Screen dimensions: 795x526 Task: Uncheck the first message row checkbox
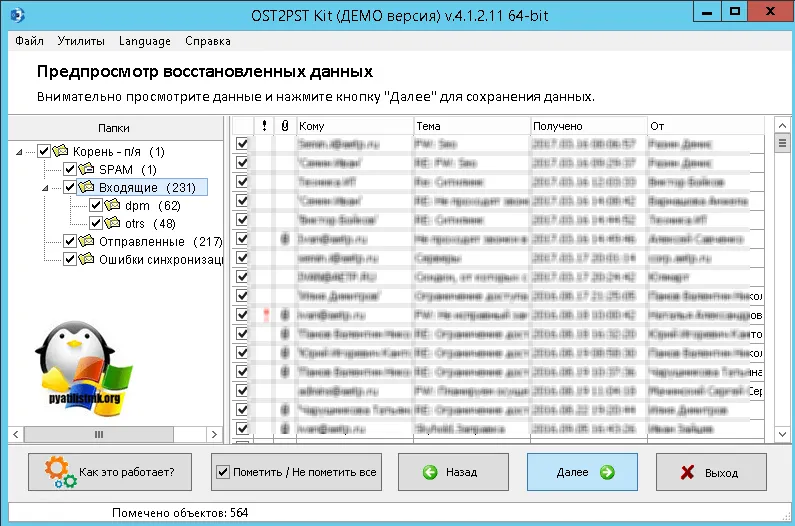point(242,144)
